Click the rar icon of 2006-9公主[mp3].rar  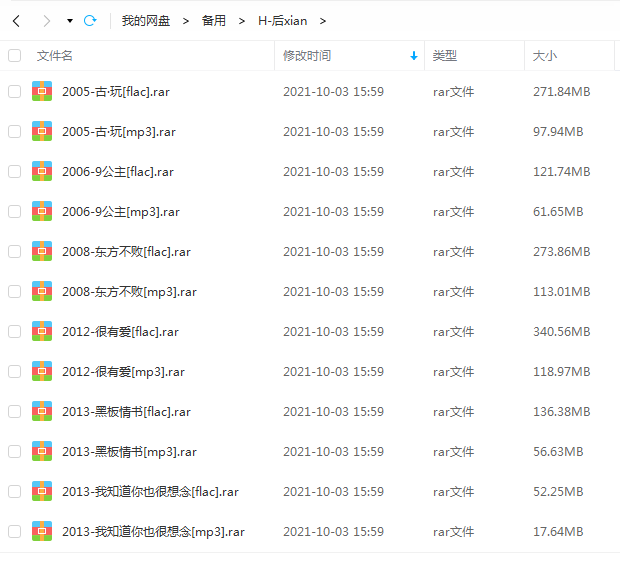click(x=42, y=211)
